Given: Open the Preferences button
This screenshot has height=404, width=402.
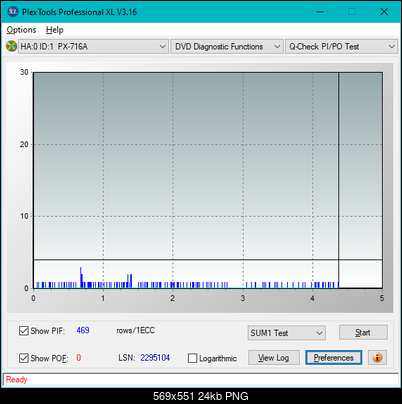Looking at the screenshot, I should pyautogui.click(x=334, y=358).
